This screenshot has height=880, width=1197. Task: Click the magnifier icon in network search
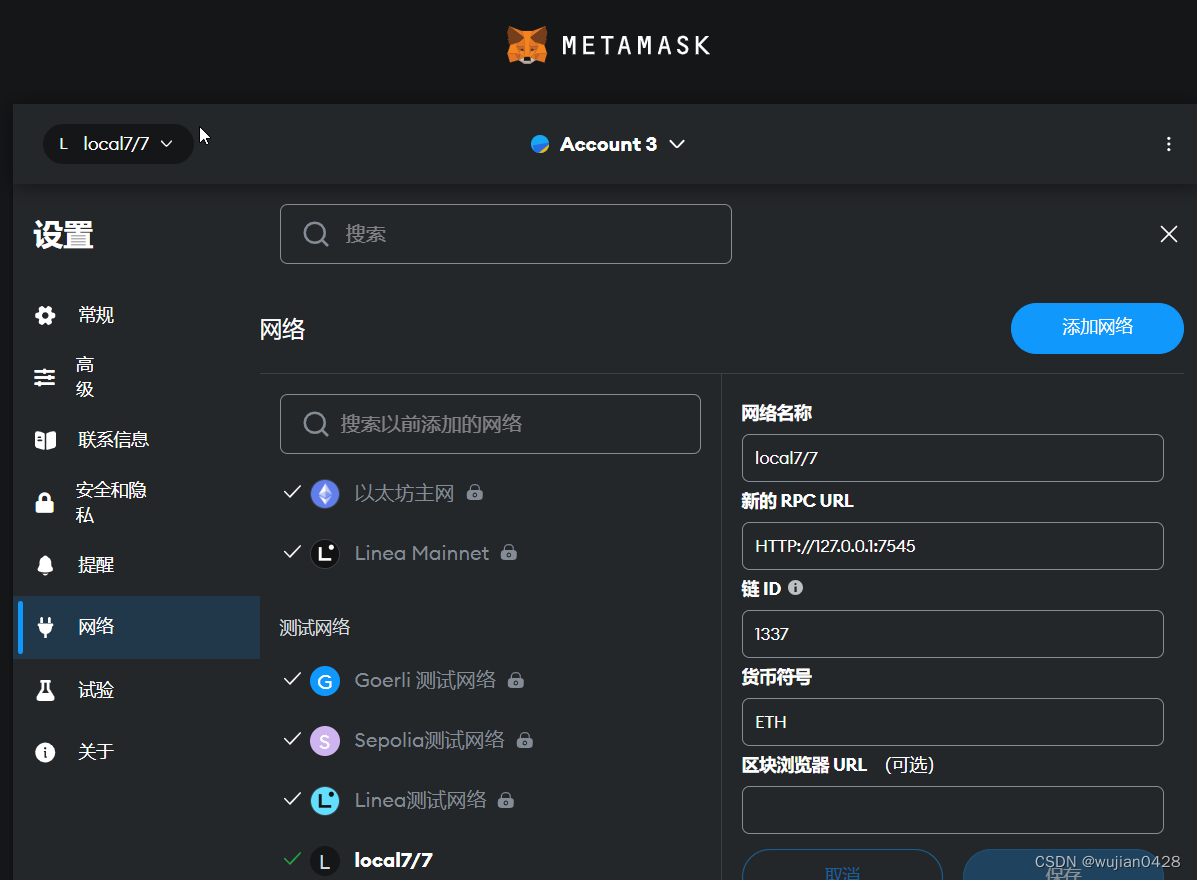click(x=315, y=424)
